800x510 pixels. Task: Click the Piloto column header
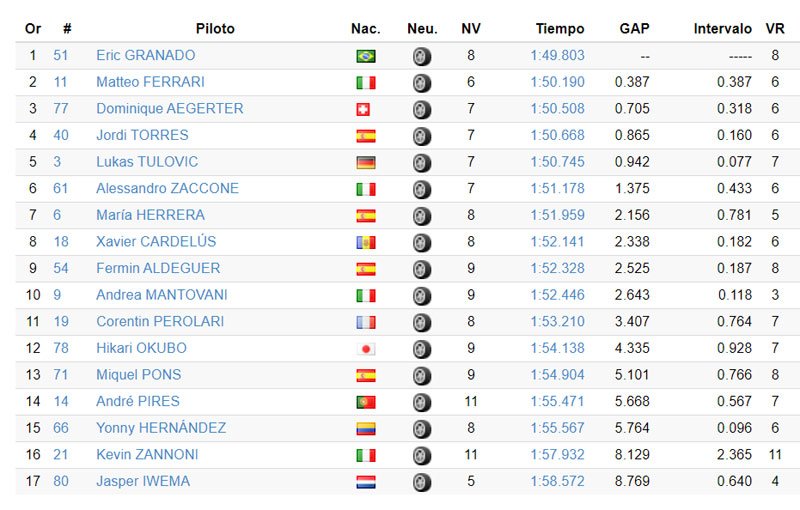(215, 29)
